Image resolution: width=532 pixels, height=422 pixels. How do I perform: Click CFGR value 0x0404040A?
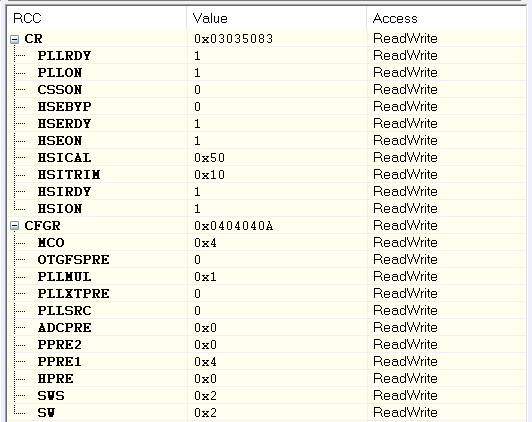click(233, 226)
